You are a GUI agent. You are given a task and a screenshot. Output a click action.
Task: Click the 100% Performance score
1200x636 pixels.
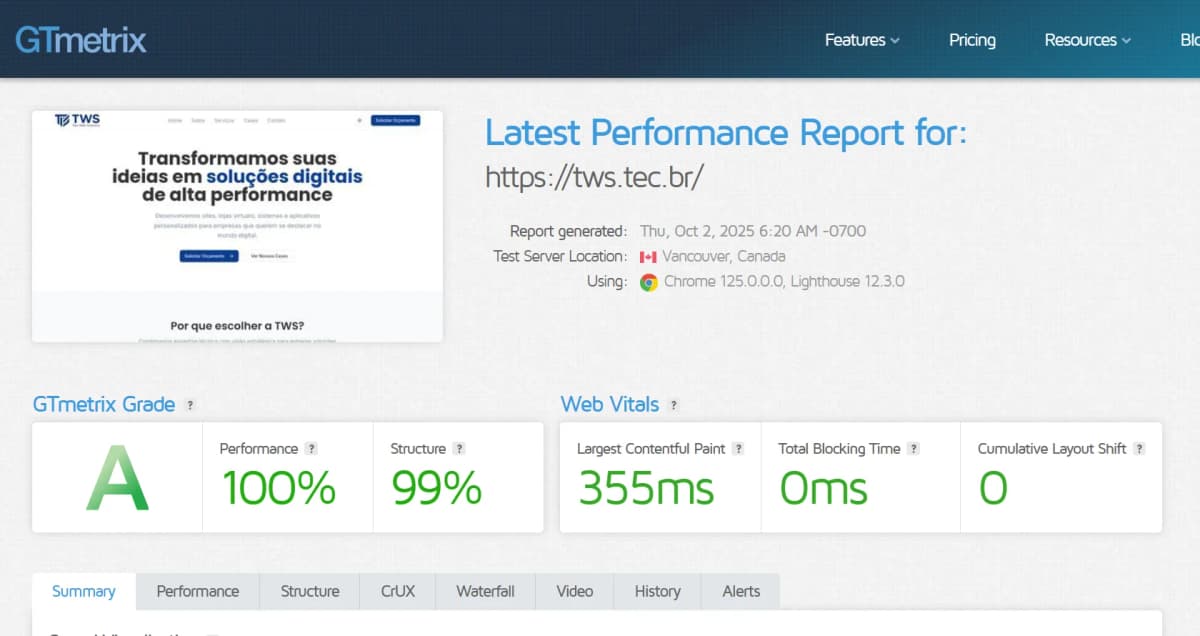coord(279,488)
